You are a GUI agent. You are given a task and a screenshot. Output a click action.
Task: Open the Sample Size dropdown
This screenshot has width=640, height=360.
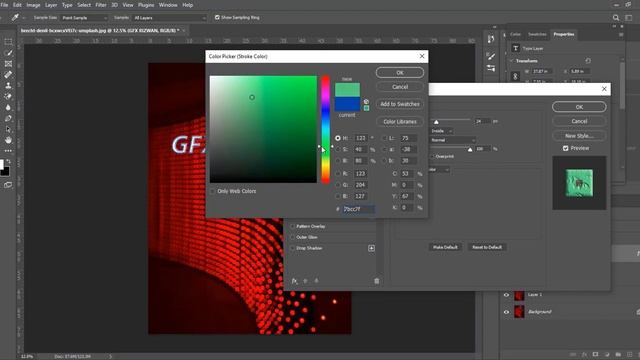point(84,18)
